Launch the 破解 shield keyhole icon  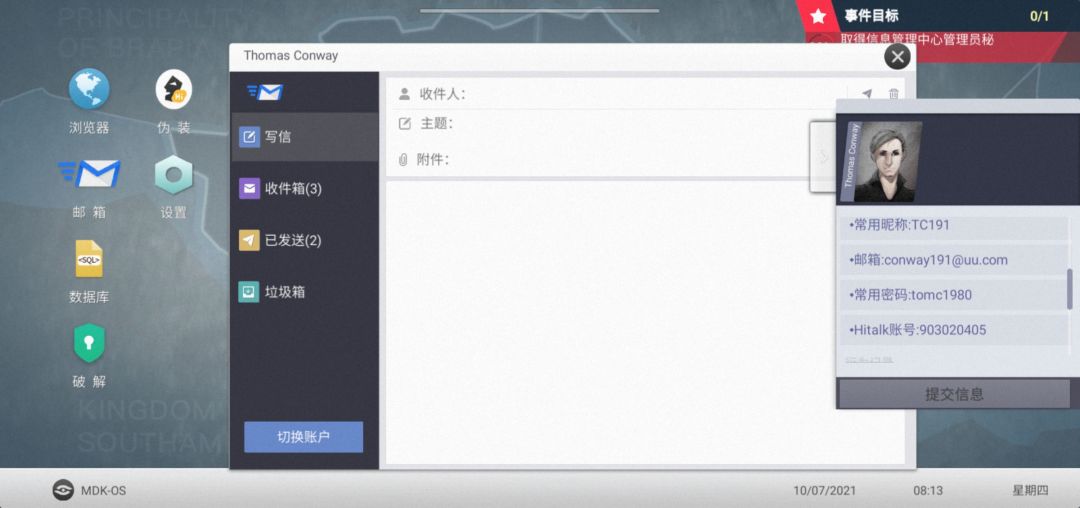89,343
